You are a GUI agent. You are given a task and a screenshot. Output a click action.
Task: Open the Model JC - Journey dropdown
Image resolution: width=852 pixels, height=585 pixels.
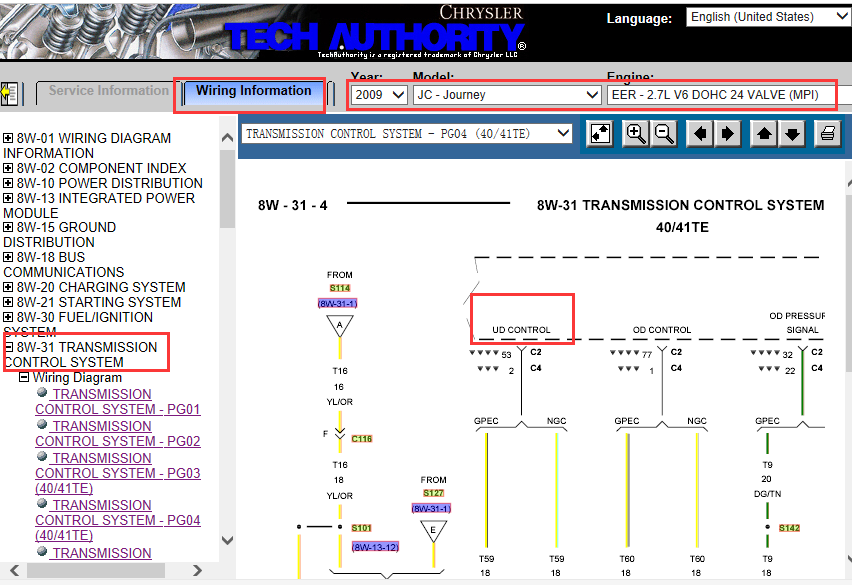pos(507,95)
